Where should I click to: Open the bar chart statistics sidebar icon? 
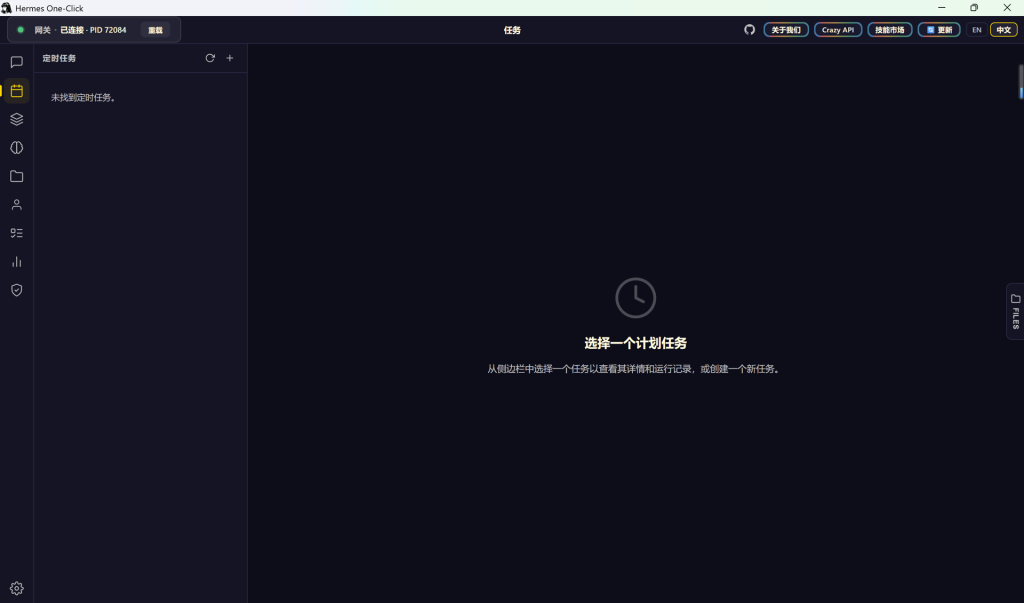pyautogui.click(x=16, y=262)
